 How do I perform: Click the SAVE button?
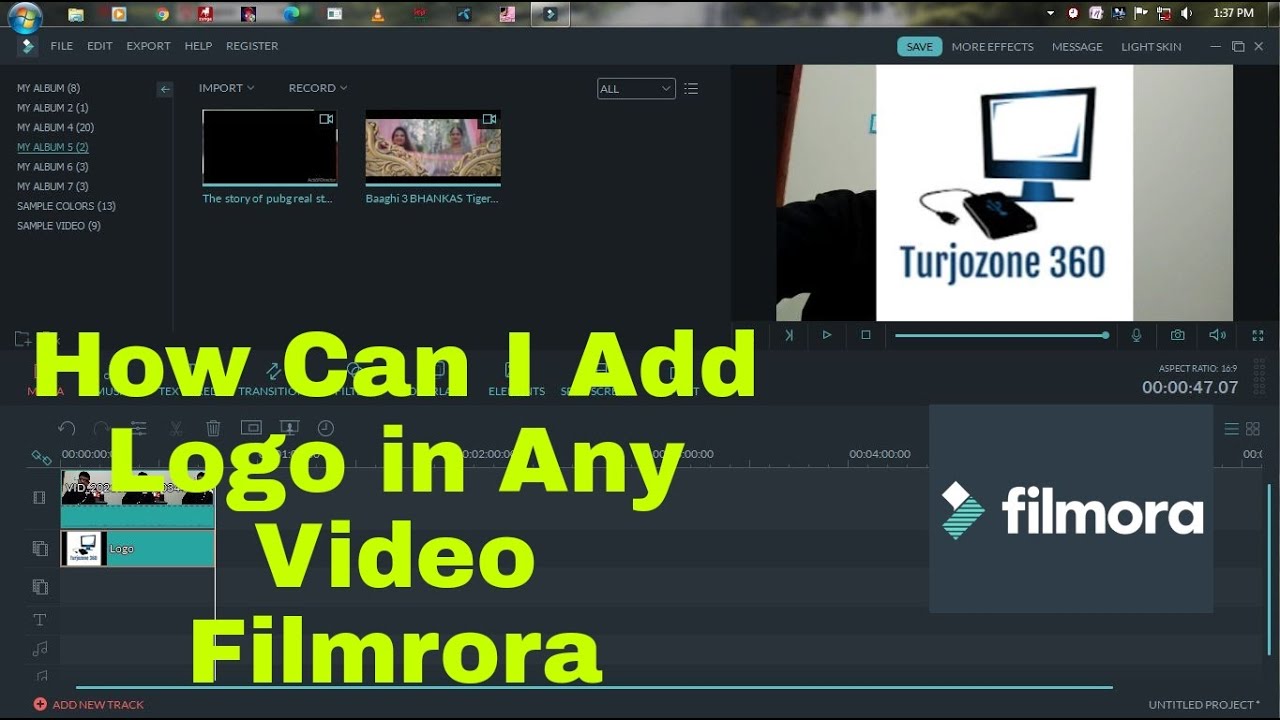(x=920, y=47)
